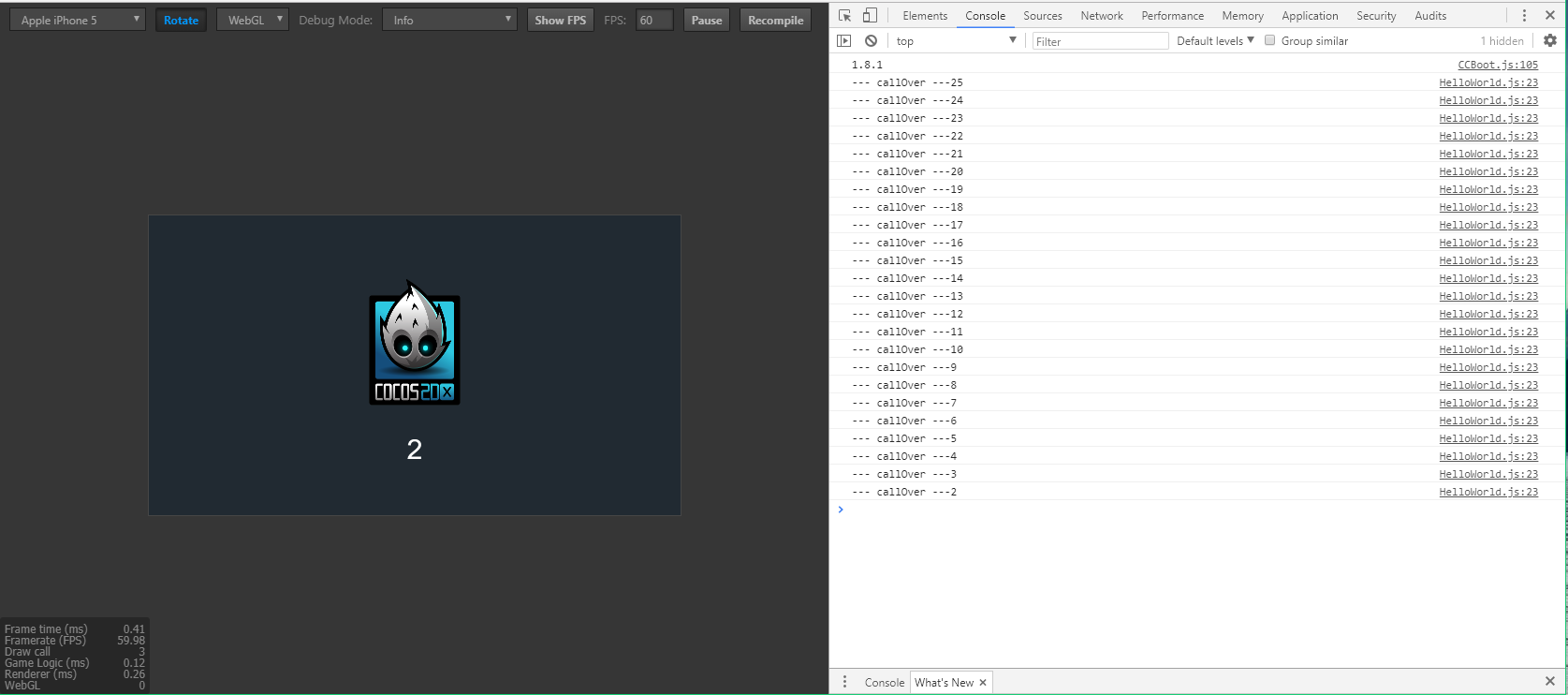Open the source link for callOver ---20
Image resolution: width=1568 pixels, height=695 pixels.
[1488, 171]
